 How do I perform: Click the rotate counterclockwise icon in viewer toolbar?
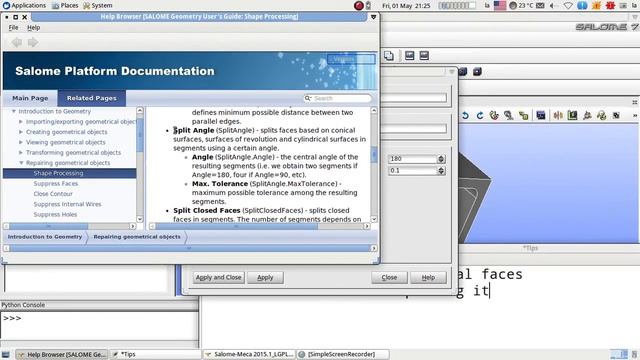point(465,116)
